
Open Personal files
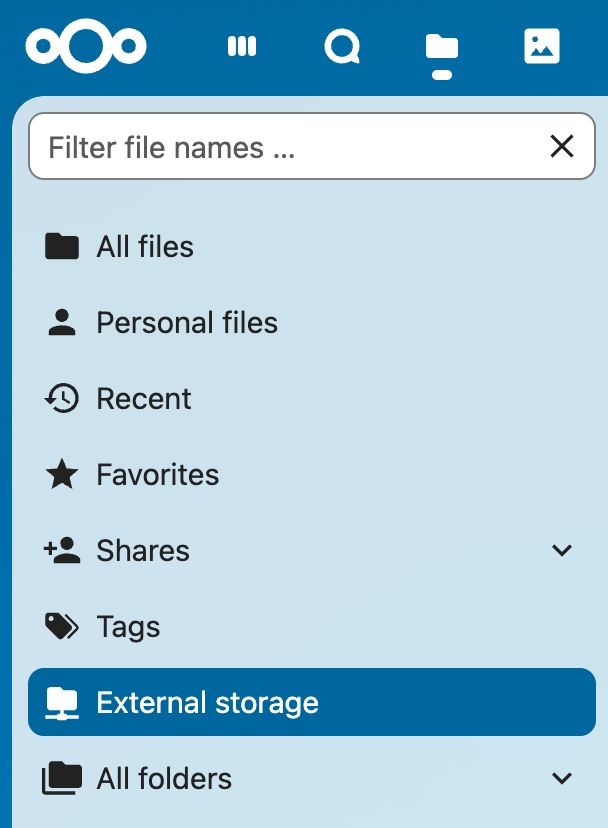[187, 323]
